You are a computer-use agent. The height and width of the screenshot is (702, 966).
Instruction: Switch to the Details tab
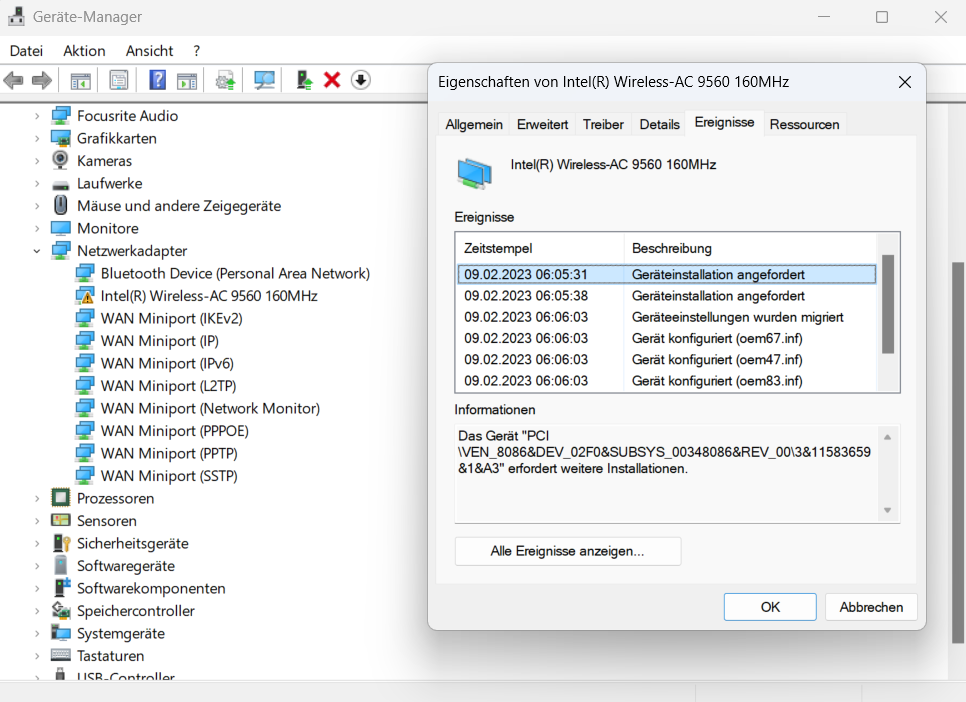point(659,124)
